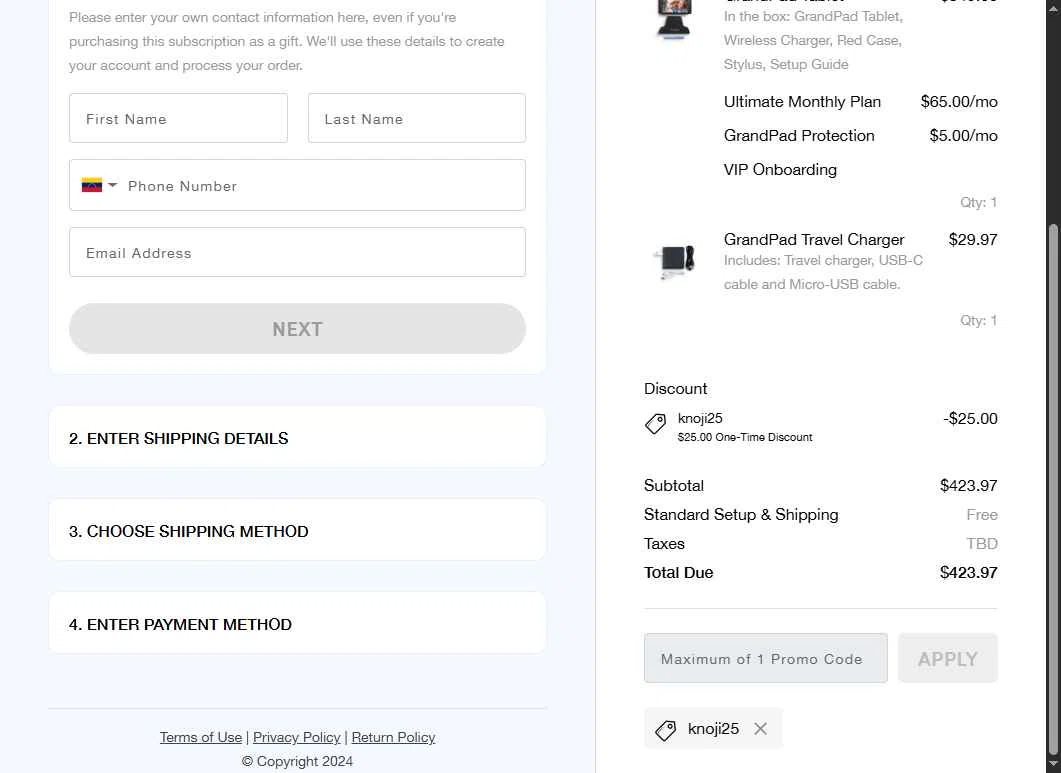The width and height of the screenshot is (1061, 773).
Task: Click the Venezuela flag icon
Action: tap(92, 185)
